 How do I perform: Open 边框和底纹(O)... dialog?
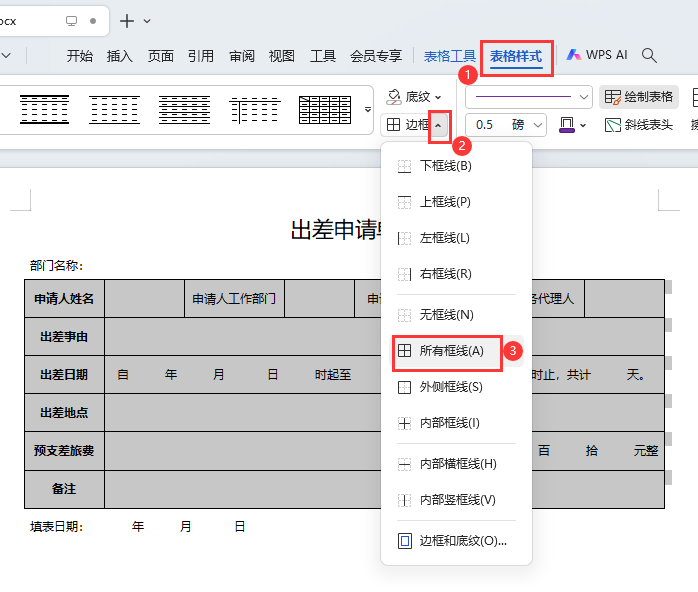(456, 541)
